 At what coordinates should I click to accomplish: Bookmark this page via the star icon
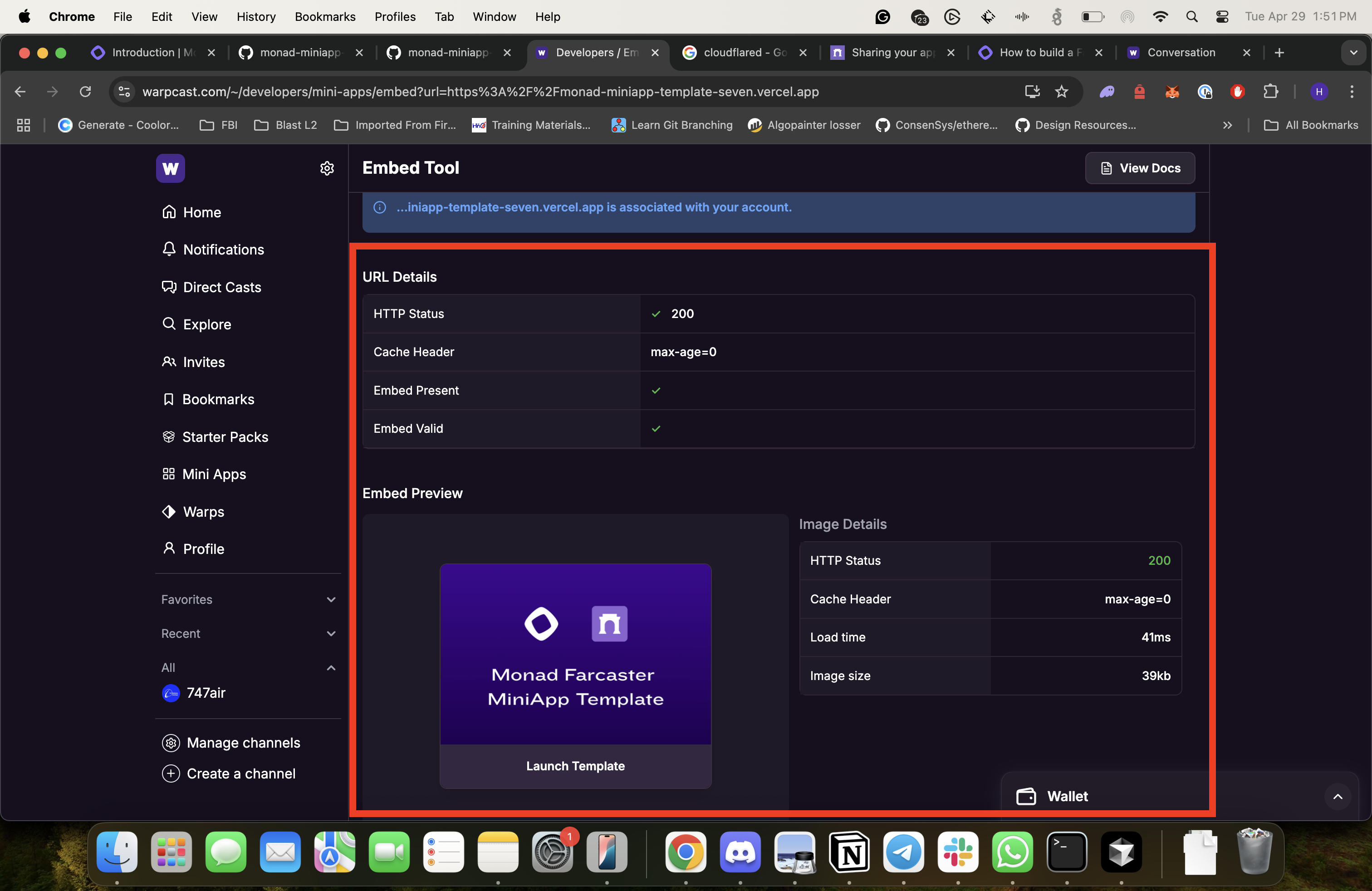pos(1061,92)
